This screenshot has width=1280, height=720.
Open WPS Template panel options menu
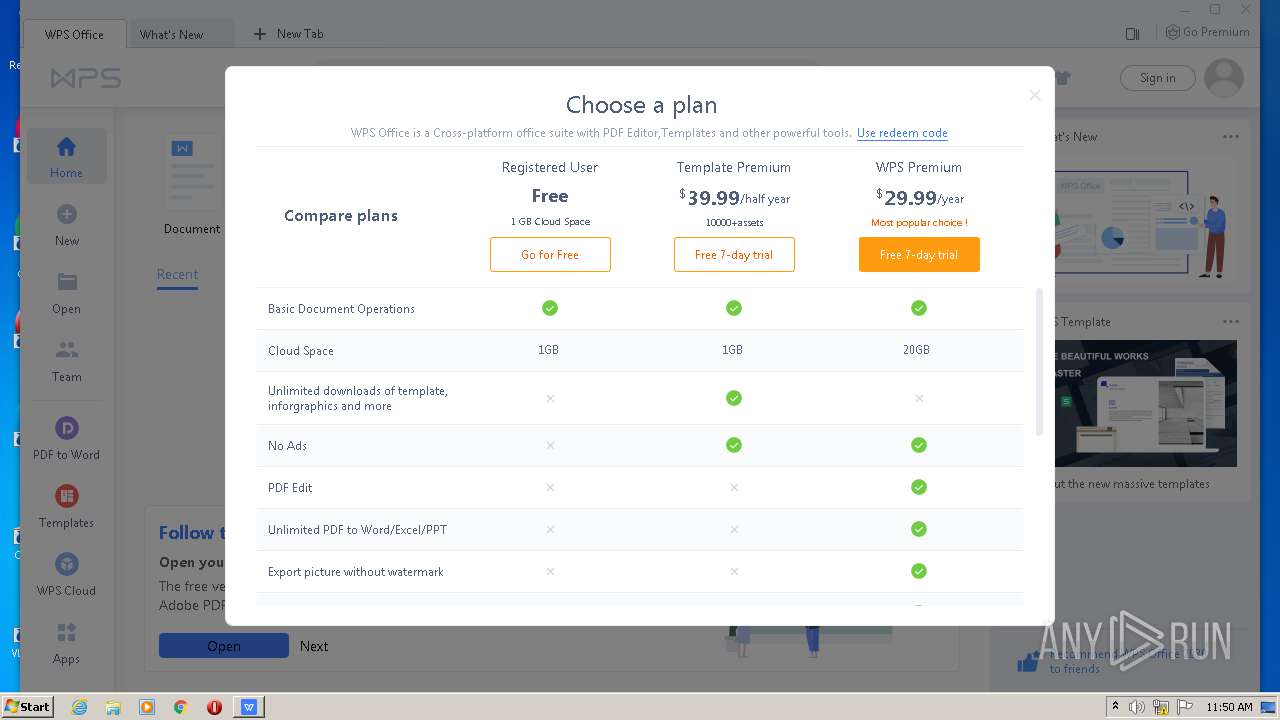[x=1231, y=322]
